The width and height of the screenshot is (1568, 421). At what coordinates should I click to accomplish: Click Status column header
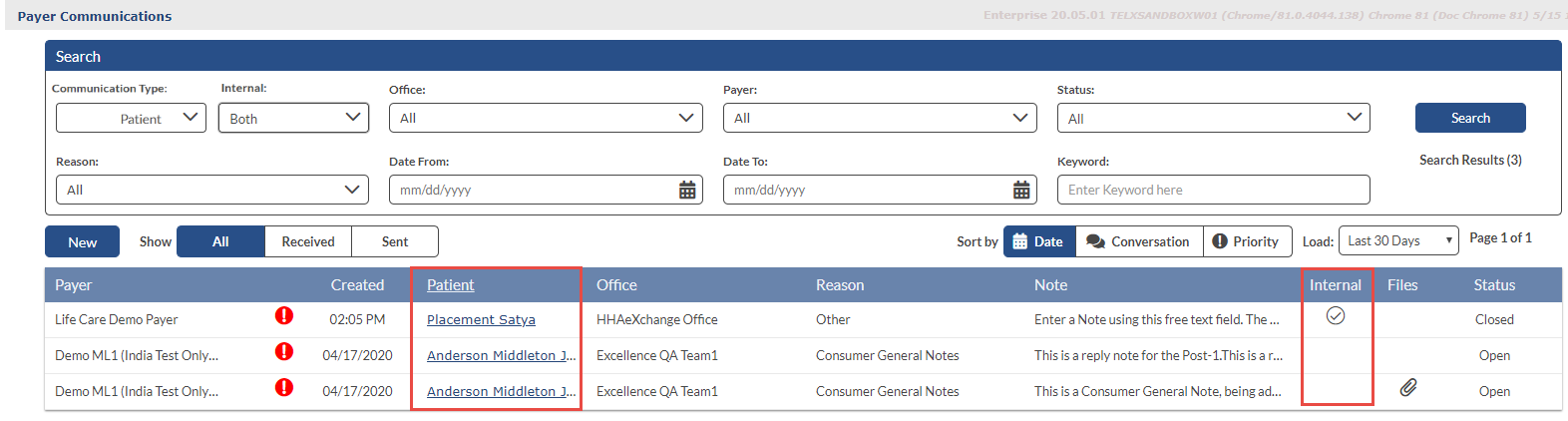[1494, 284]
